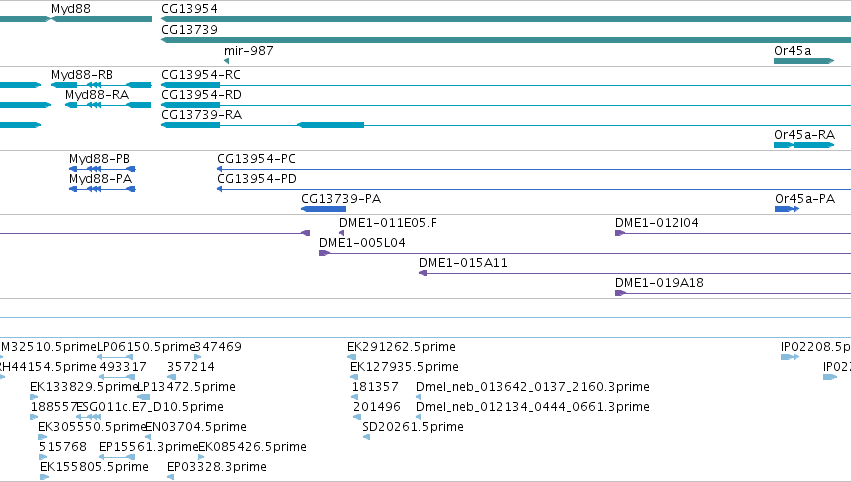Select the DME1-011E05.F marker arrow
The height and width of the screenshot is (482, 851).
tap(341, 233)
